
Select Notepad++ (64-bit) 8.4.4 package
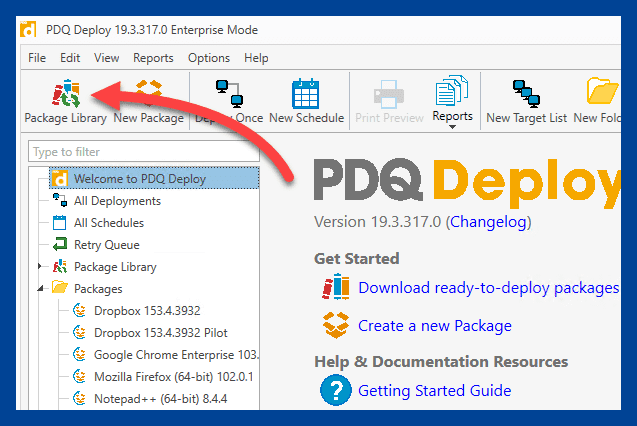(x=160, y=398)
